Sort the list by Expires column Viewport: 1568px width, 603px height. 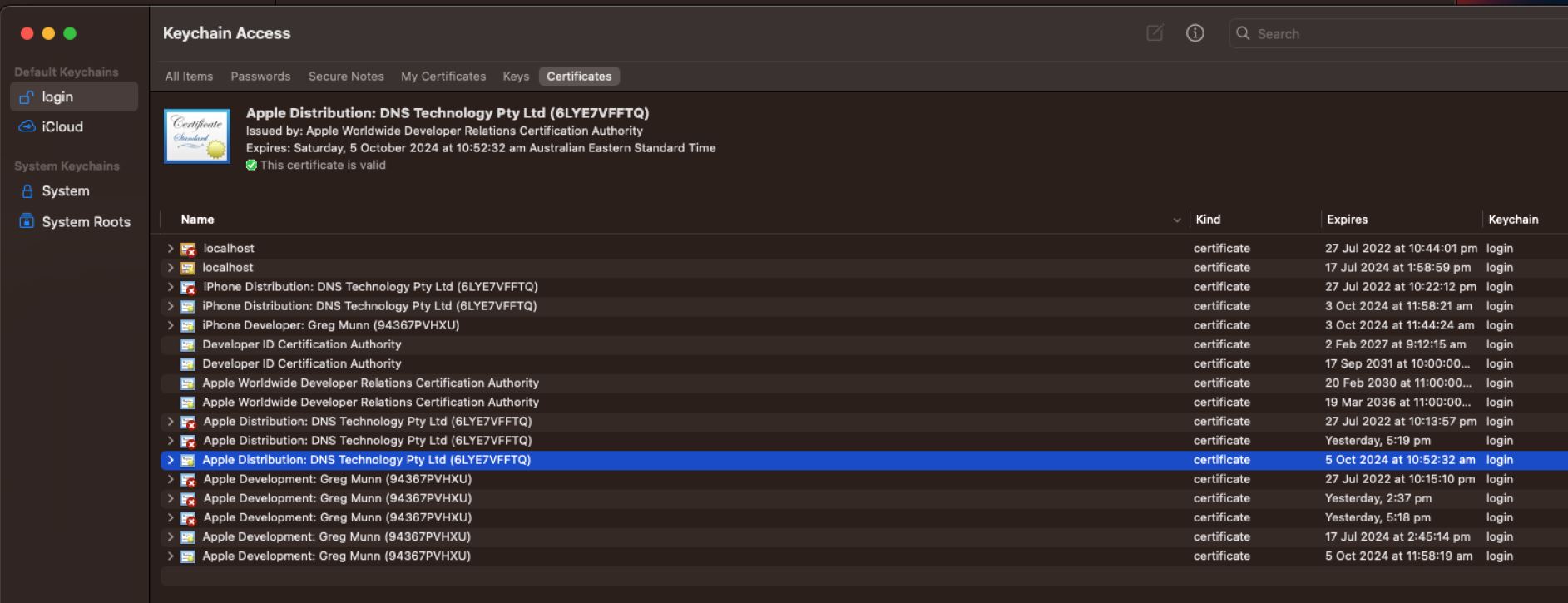pyautogui.click(x=1348, y=220)
